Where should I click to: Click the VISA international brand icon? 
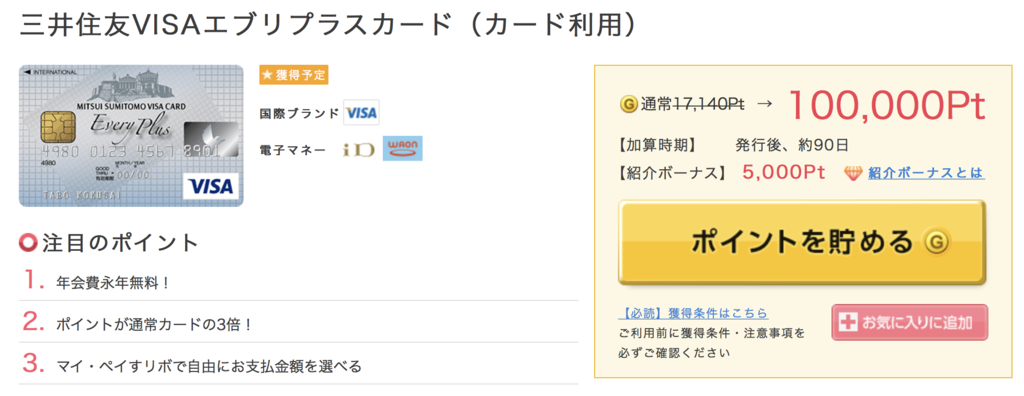click(361, 112)
